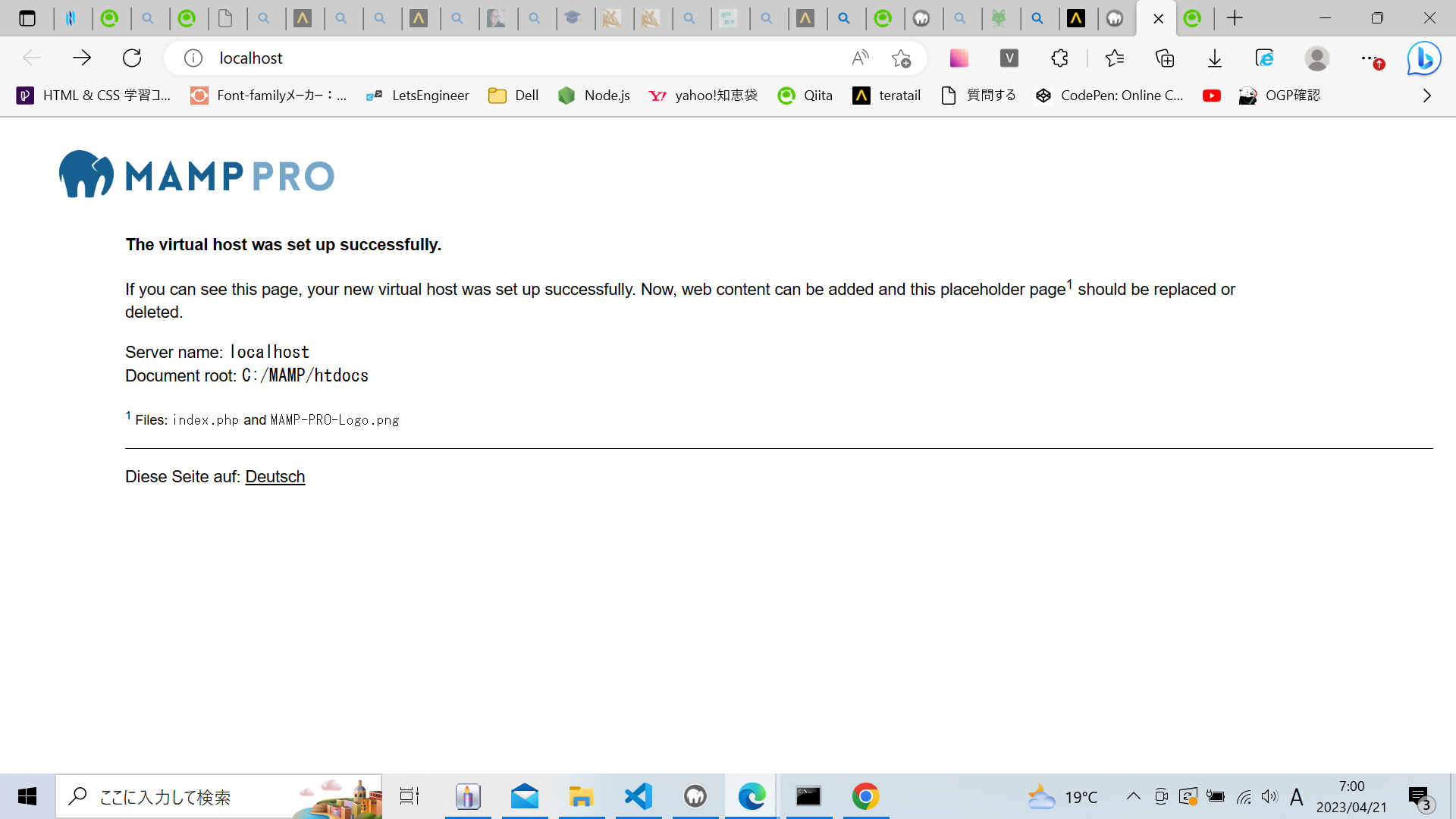Open the tab actions menu

[27, 18]
